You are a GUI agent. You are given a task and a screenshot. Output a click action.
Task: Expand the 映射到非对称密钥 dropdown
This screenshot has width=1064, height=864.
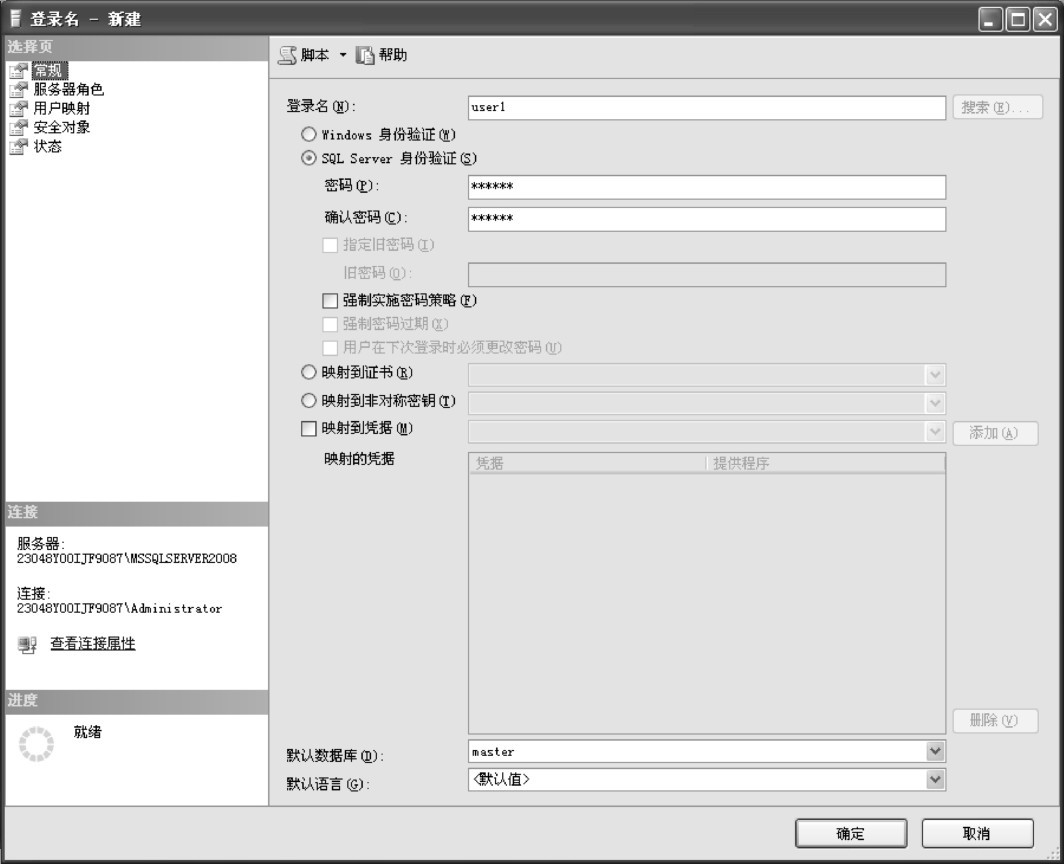click(935, 403)
